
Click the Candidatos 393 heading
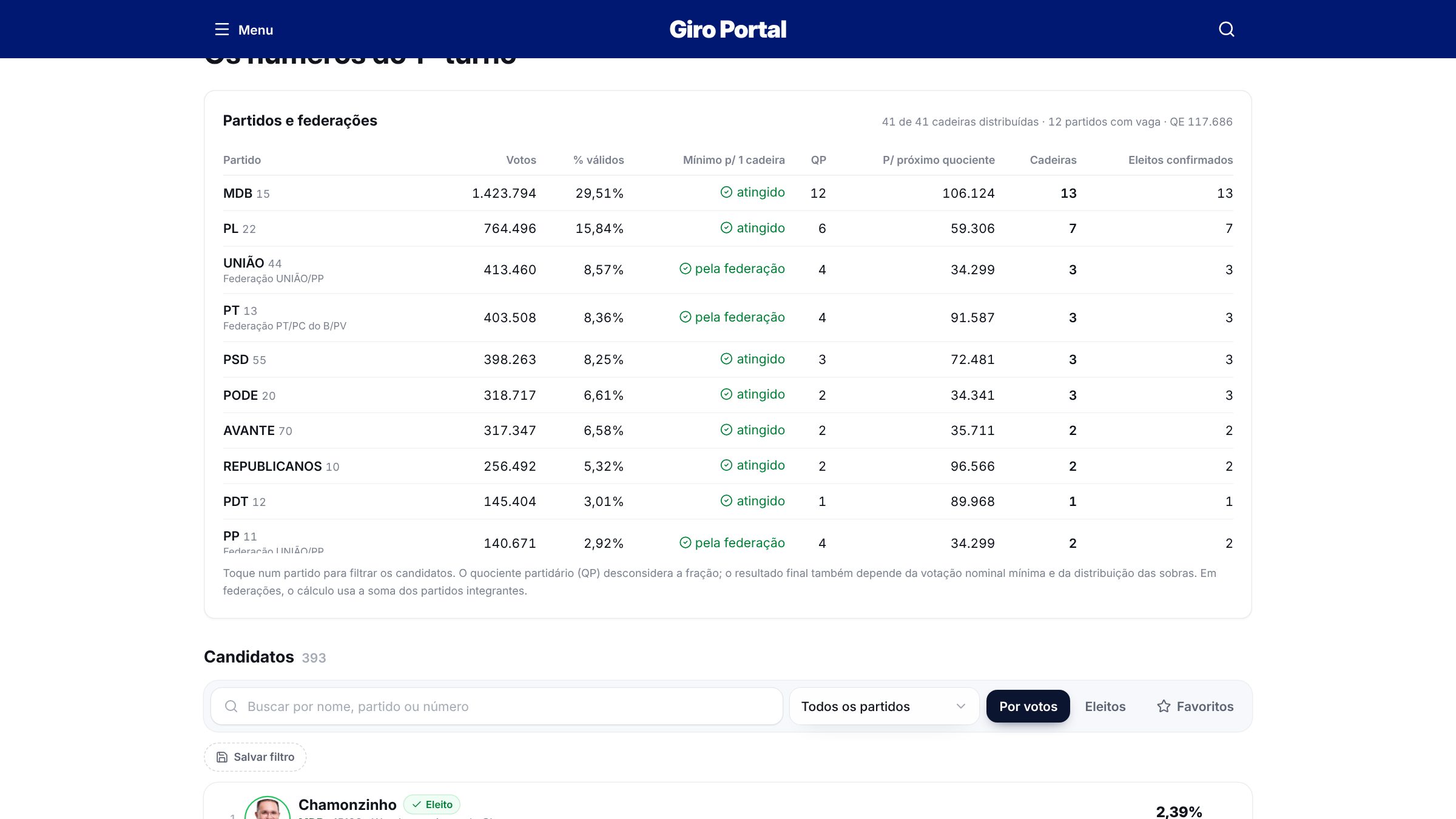coord(265,657)
